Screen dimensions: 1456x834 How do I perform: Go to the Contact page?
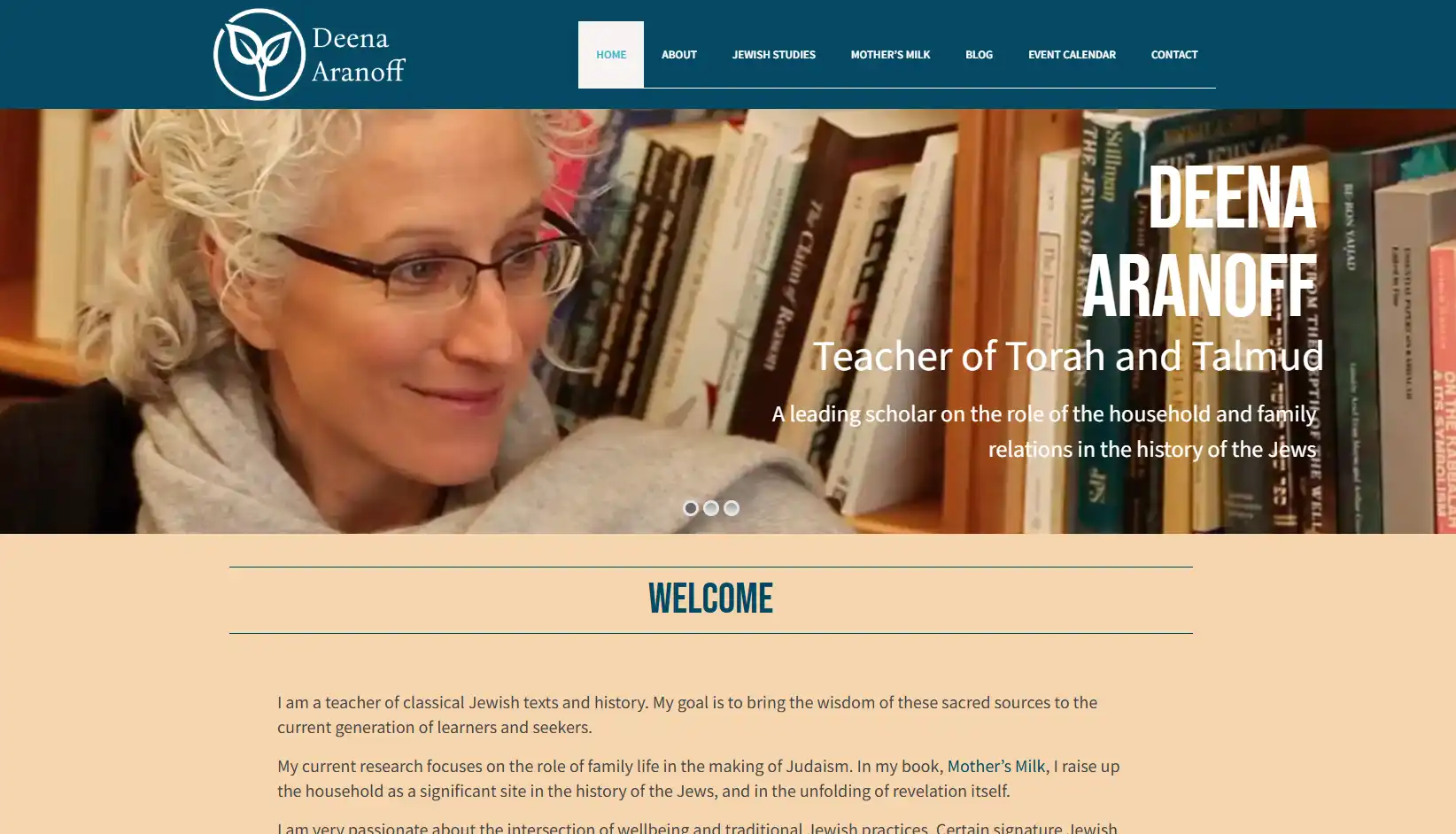pyautogui.click(x=1174, y=55)
